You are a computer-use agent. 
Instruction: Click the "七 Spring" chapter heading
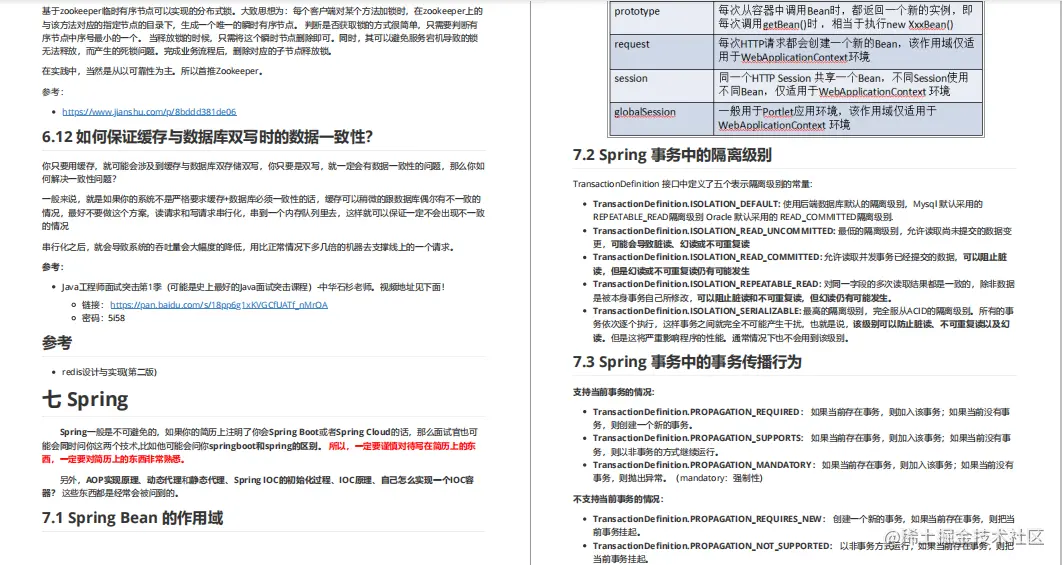(x=85, y=399)
